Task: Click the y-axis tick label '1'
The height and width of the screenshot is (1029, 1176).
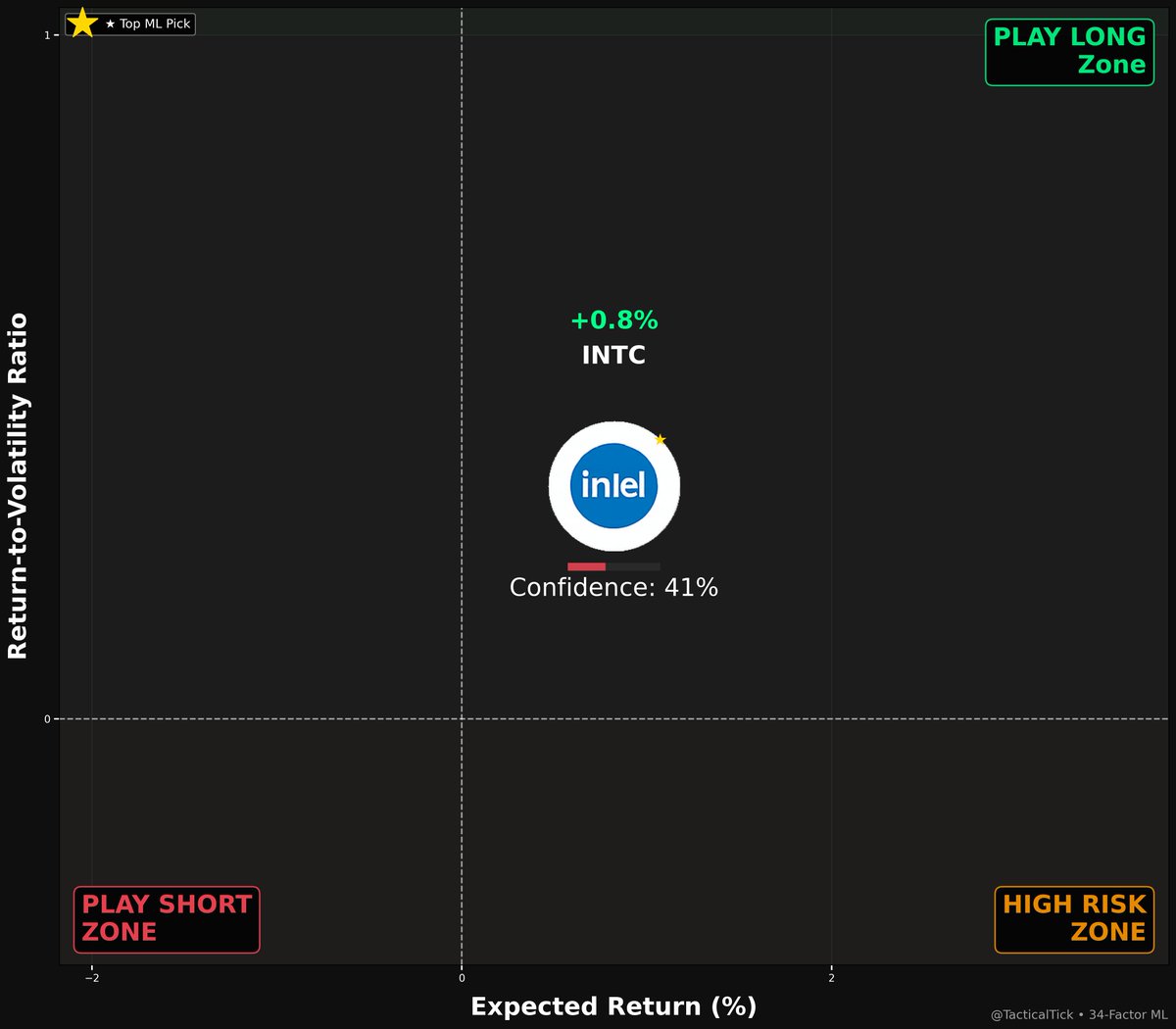Action: click(x=46, y=35)
